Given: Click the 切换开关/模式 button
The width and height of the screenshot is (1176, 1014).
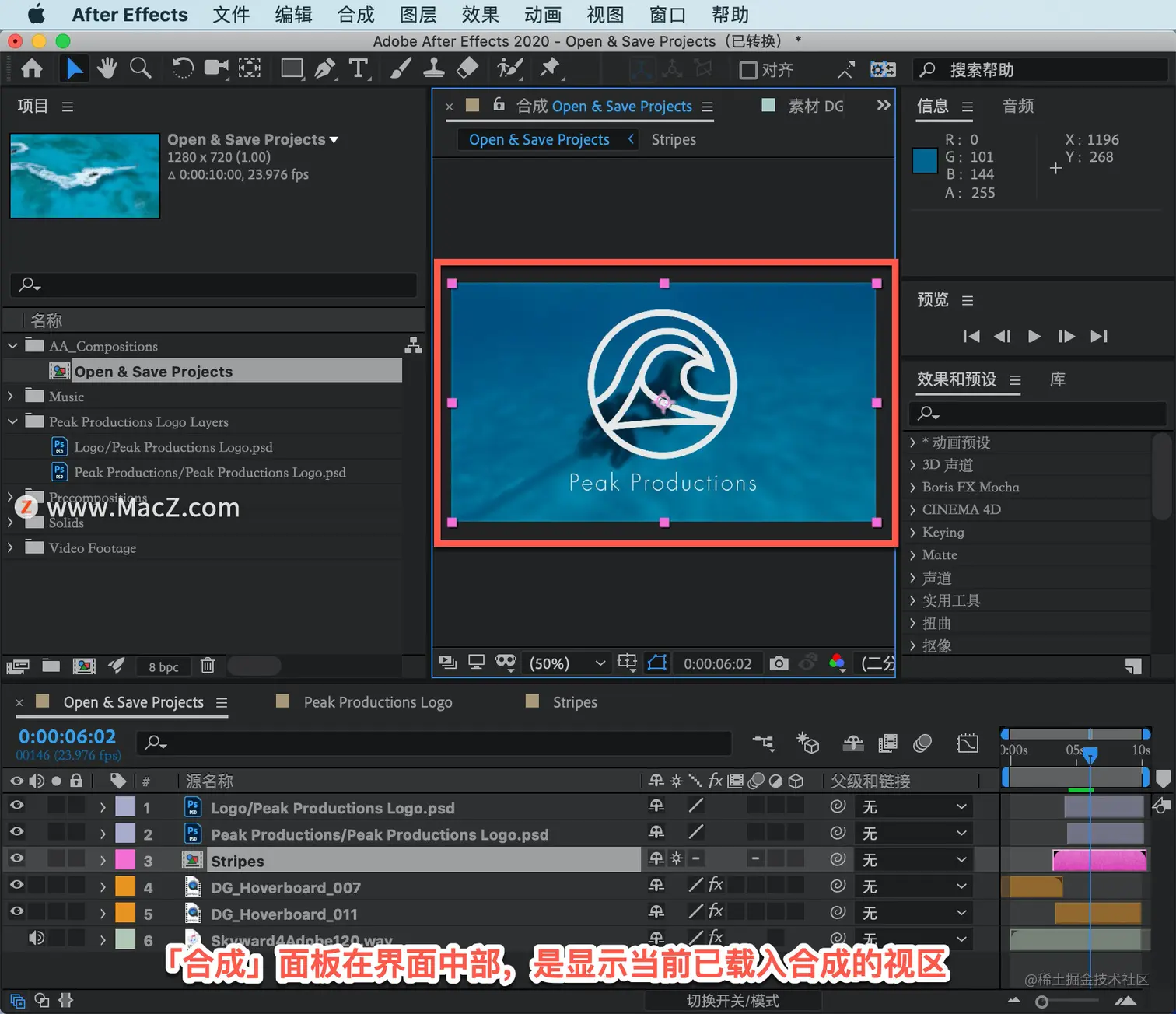Looking at the screenshot, I should coord(733,1001).
